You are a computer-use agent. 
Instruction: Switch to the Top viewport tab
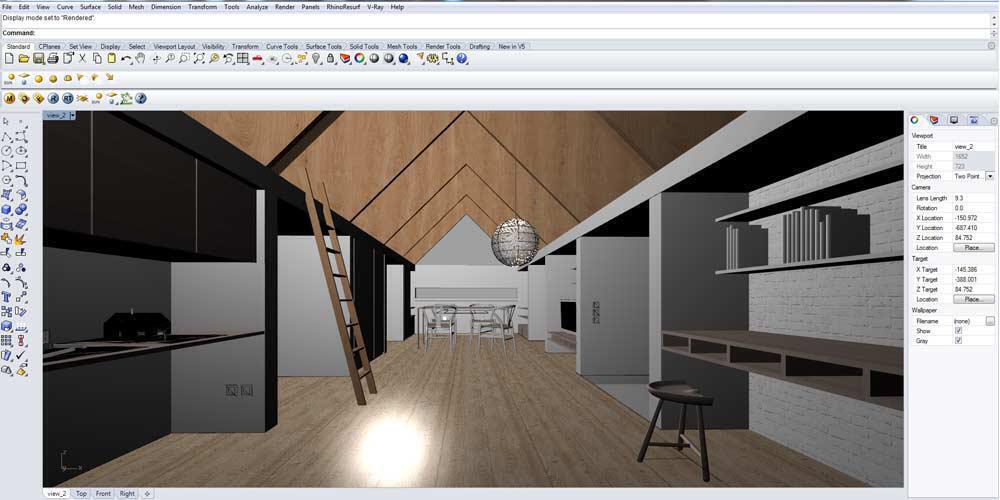(81, 494)
